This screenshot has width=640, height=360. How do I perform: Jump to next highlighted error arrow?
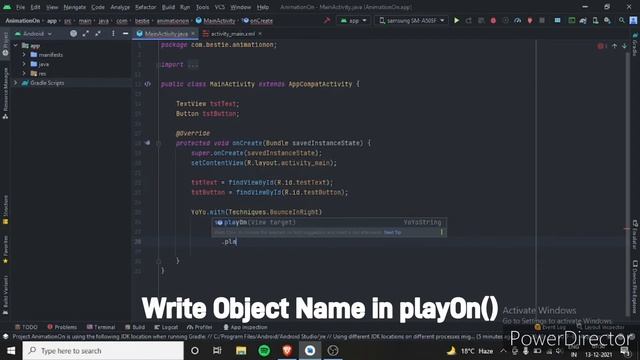[x=624, y=46]
